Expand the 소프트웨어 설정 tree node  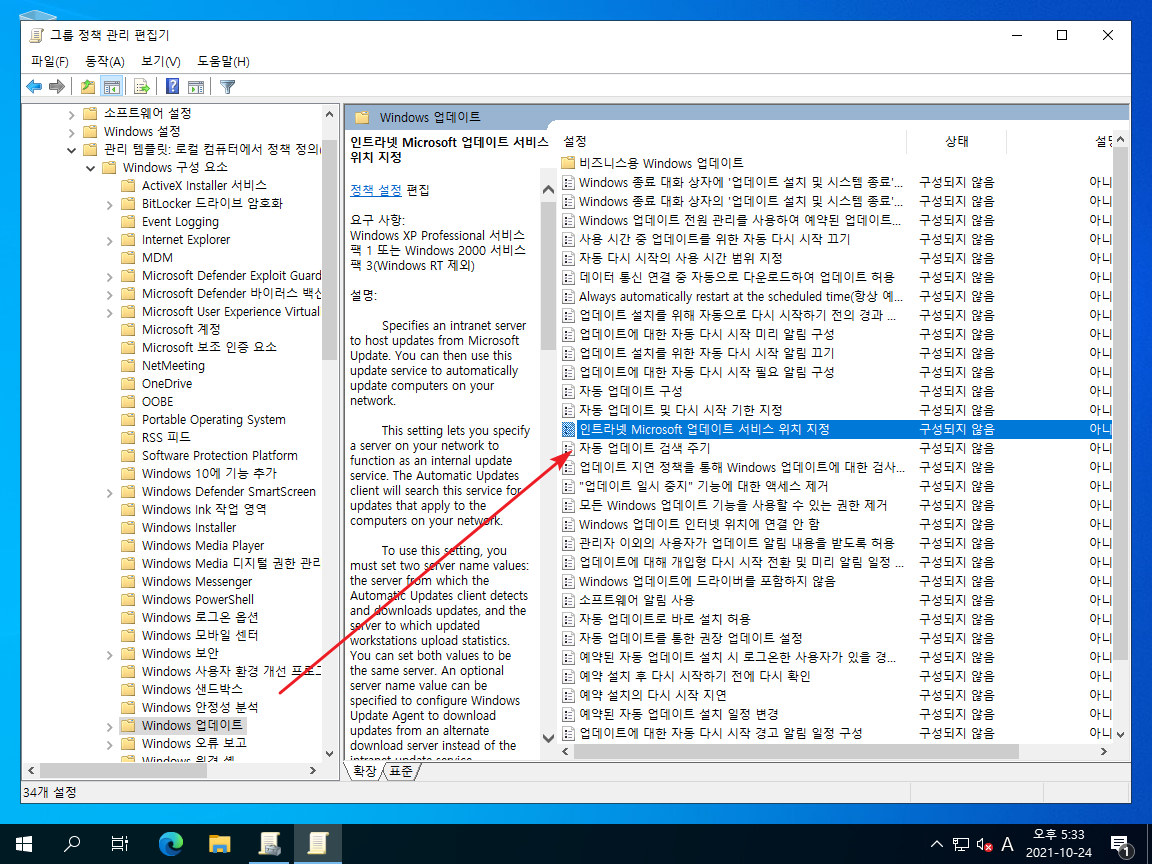[x=71, y=114]
